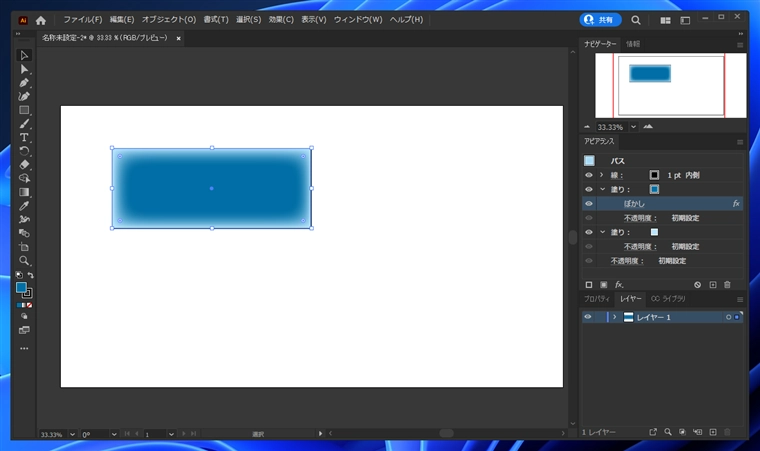Delete selected item in Appearance panel
Viewport: 760px width, 451px height.
pyautogui.click(x=727, y=285)
